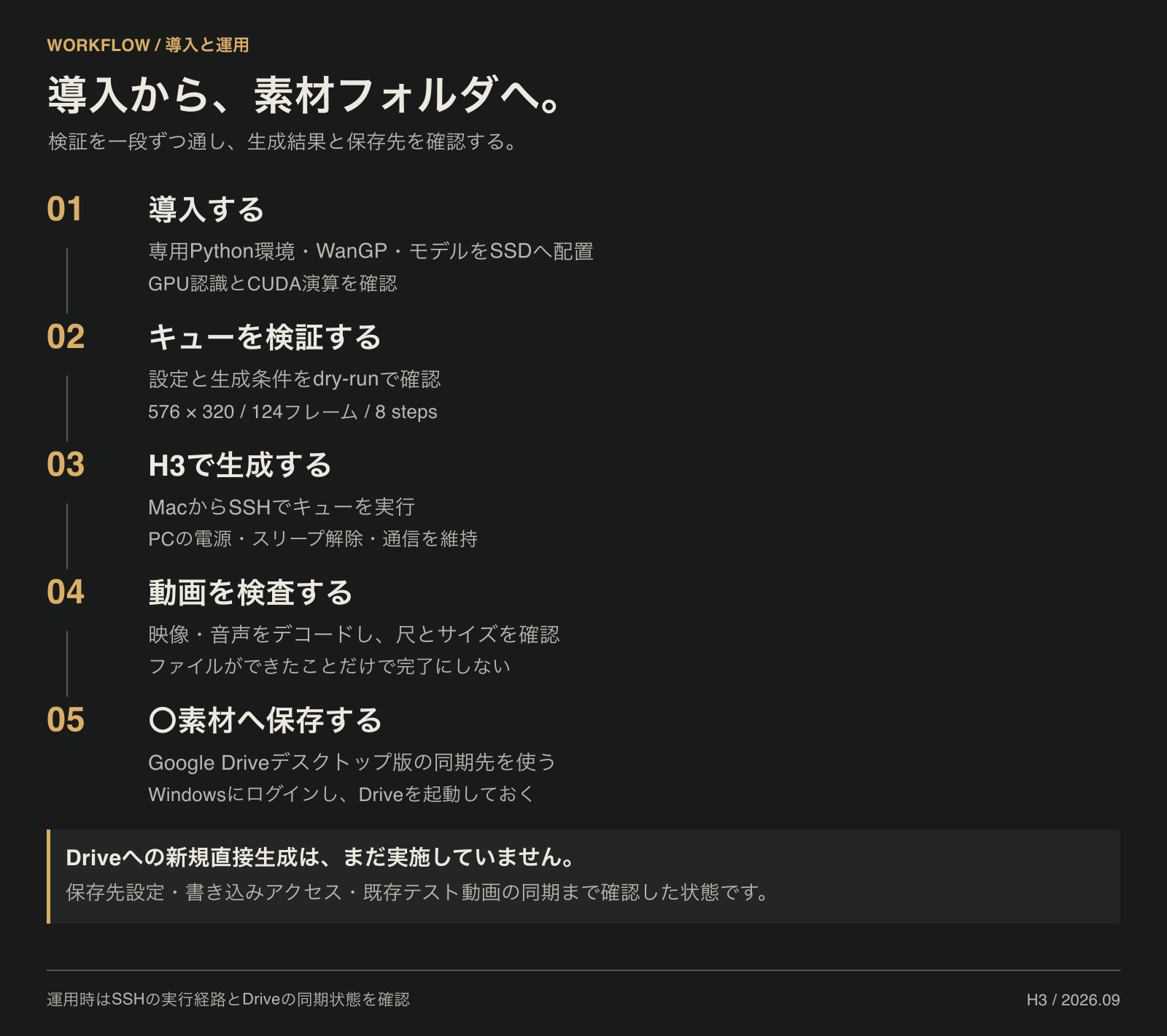
Task: Click the heading '導入する'
Action: [x=206, y=209]
